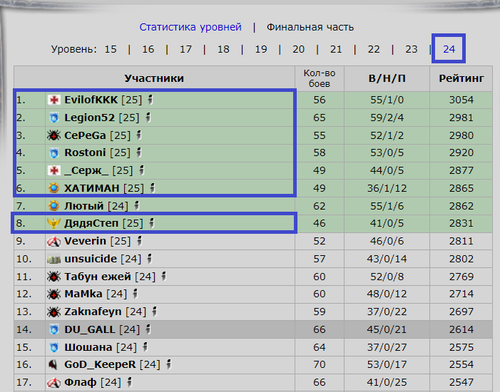Select level 22 tab

coord(374,49)
